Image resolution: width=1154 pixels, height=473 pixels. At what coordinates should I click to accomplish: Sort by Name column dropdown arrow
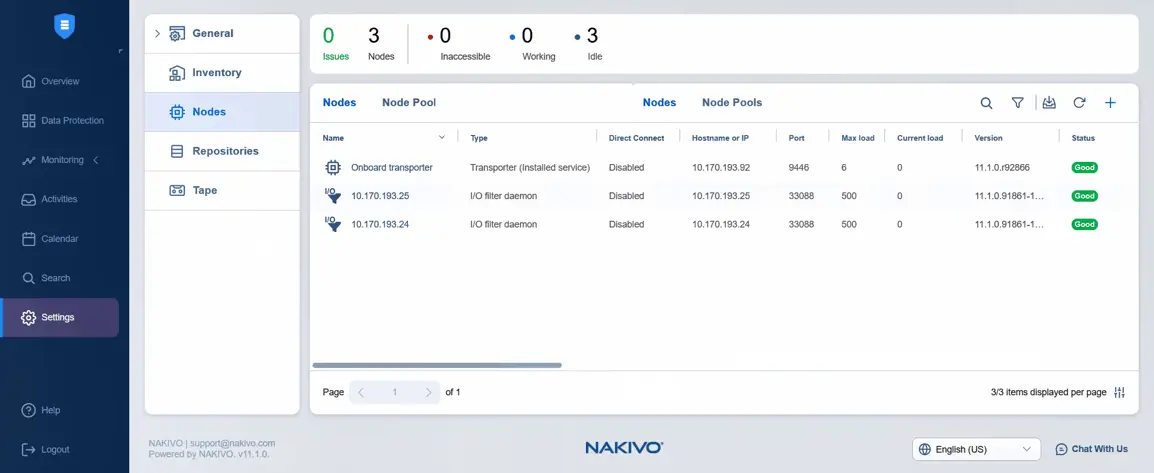(x=442, y=138)
